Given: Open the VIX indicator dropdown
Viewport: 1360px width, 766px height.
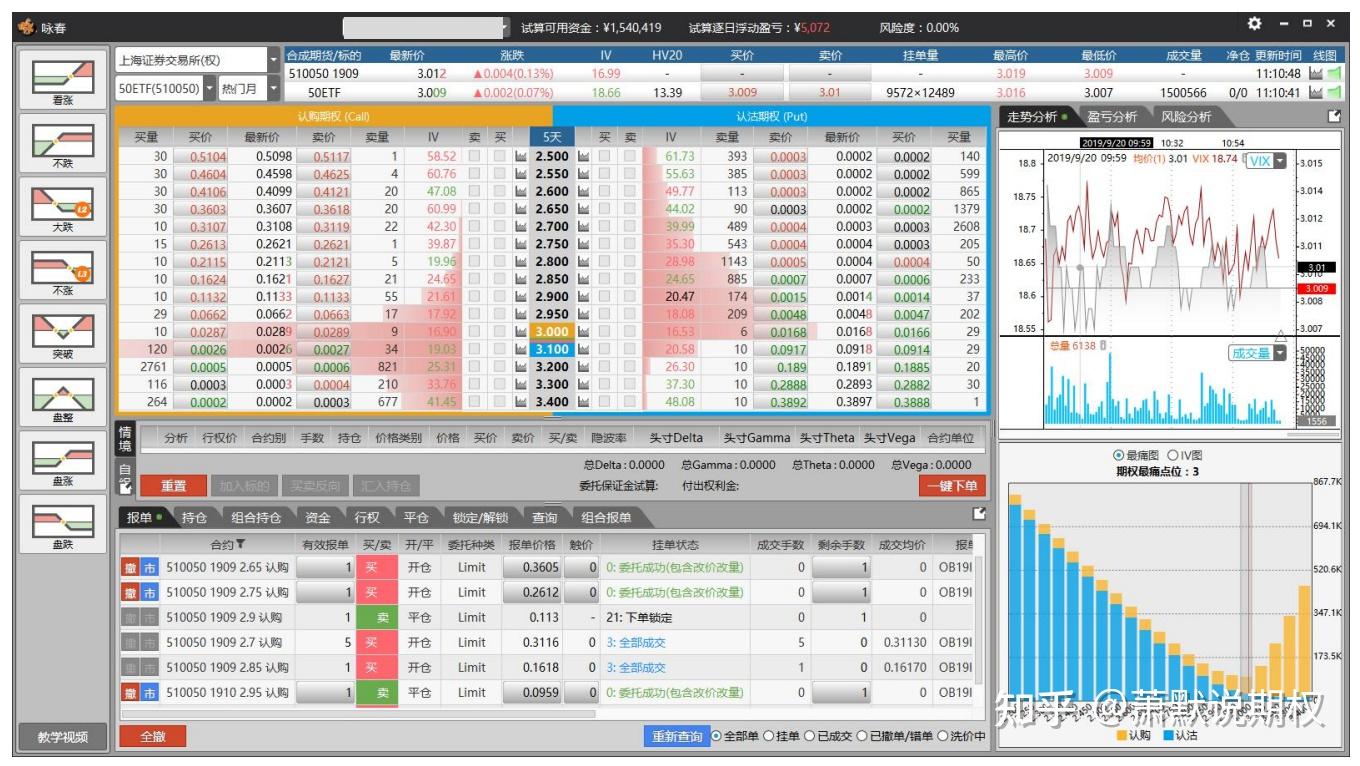Looking at the screenshot, I should [1280, 161].
